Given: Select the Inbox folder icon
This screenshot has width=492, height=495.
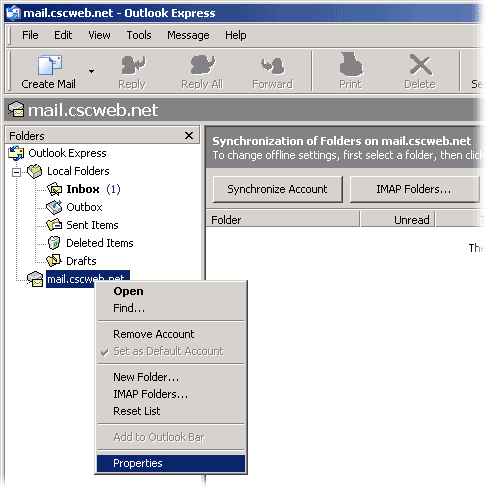Looking at the screenshot, I should pos(54,189).
